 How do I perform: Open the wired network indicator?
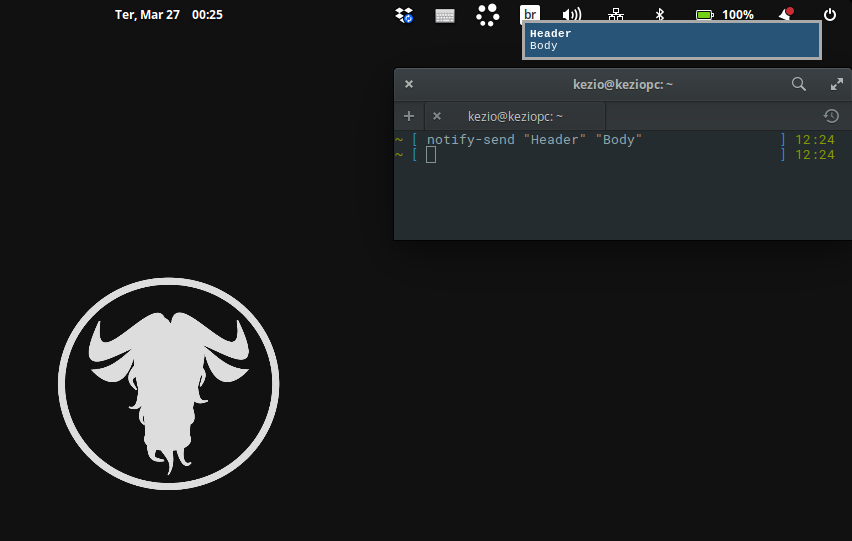coord(616,15)
